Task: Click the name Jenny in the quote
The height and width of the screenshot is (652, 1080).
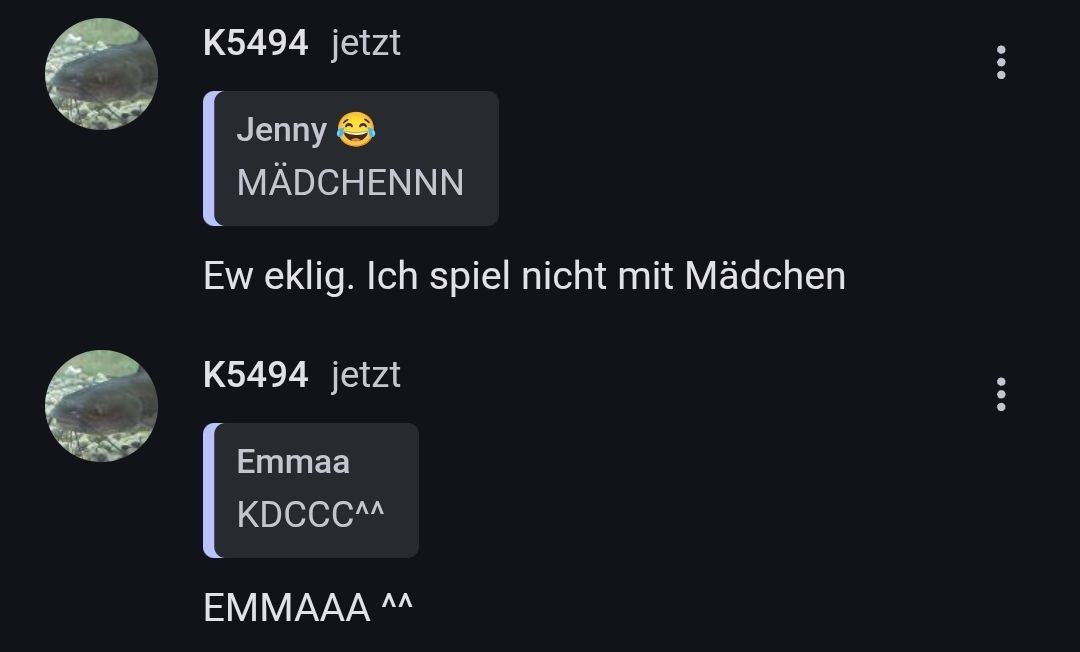Action: [x=282, y=130]
